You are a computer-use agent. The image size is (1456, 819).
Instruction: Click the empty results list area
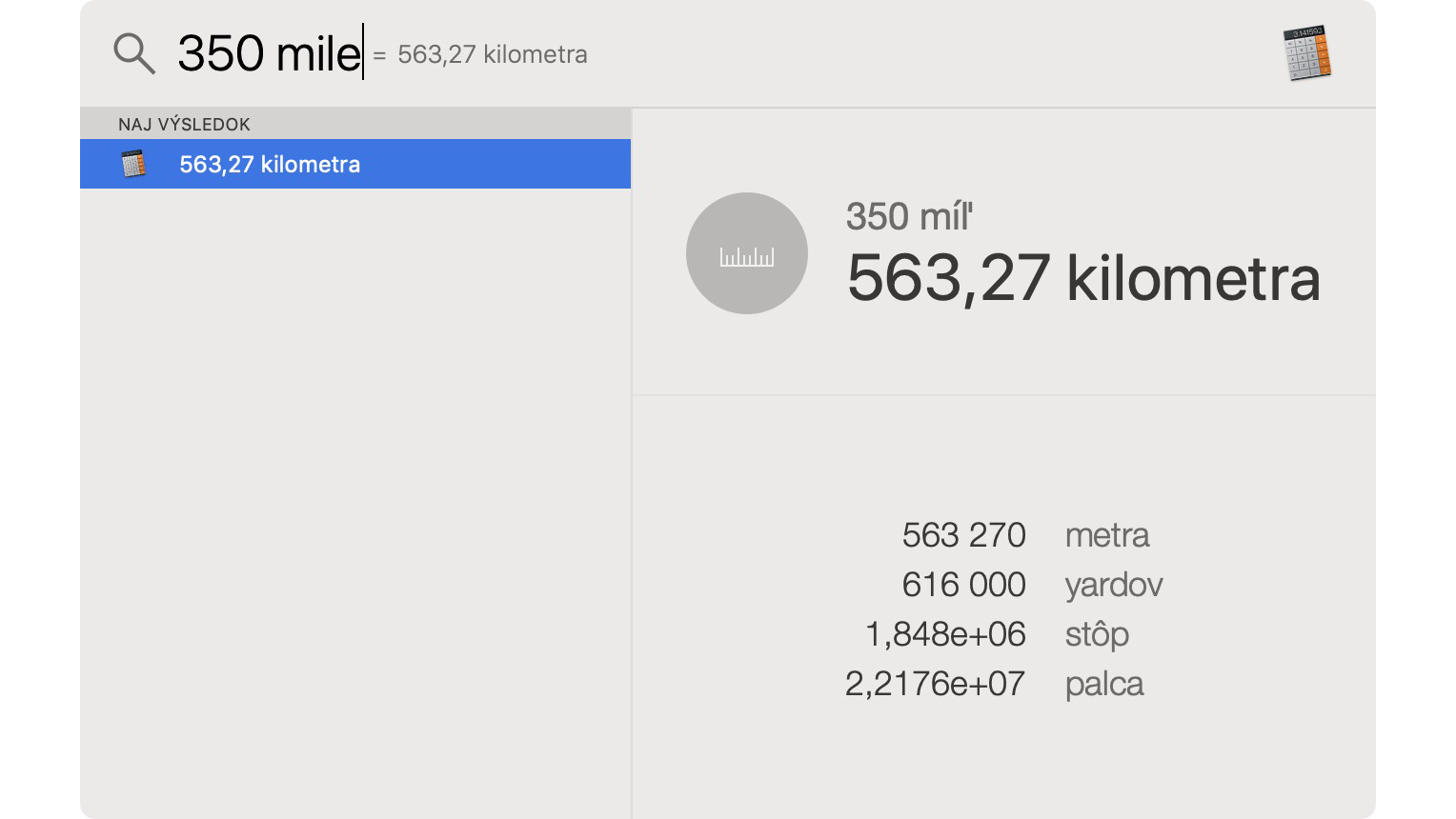(355, 503)
